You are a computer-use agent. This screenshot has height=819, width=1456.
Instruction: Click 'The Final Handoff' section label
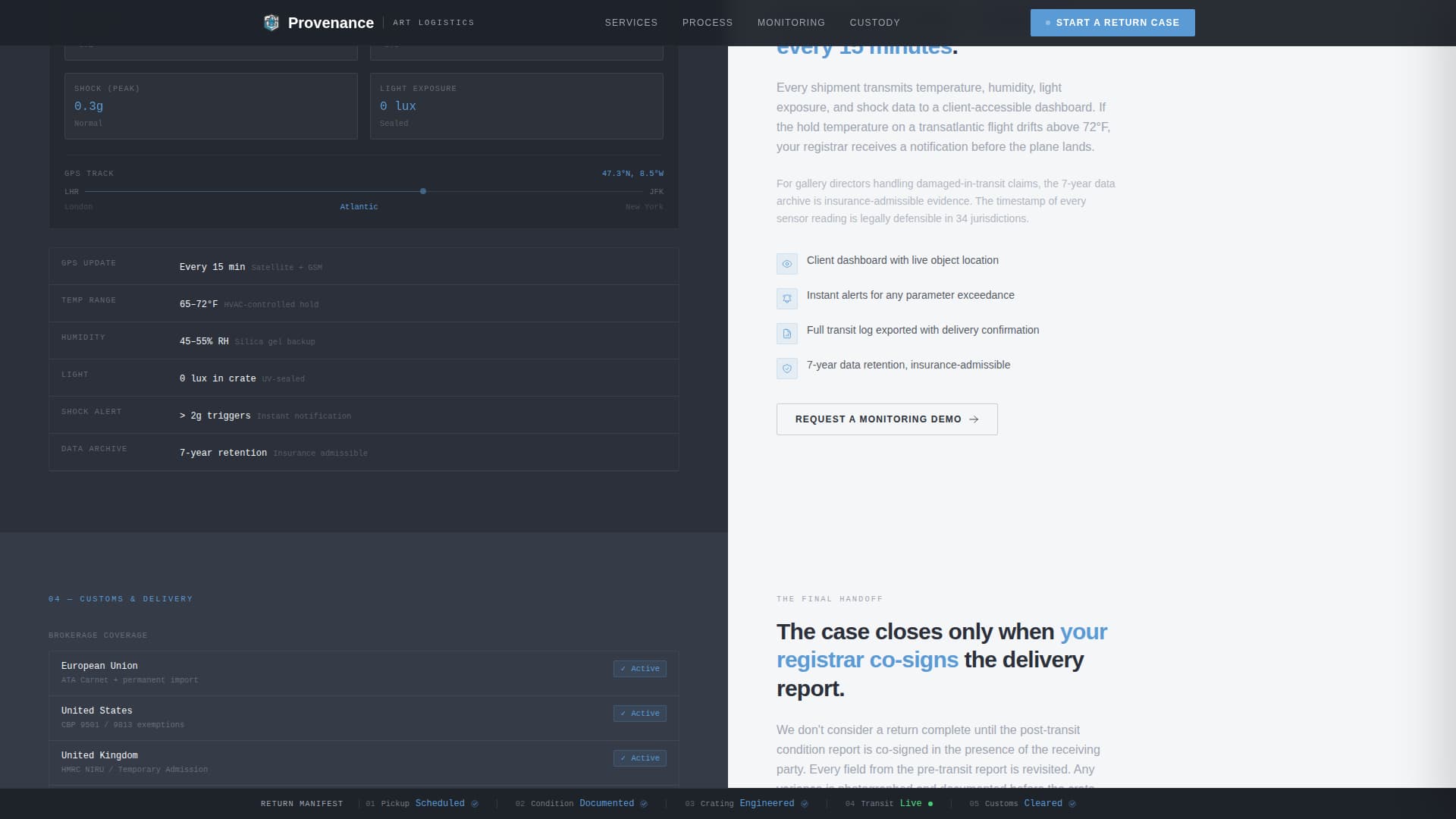click(x=830, y=599)
